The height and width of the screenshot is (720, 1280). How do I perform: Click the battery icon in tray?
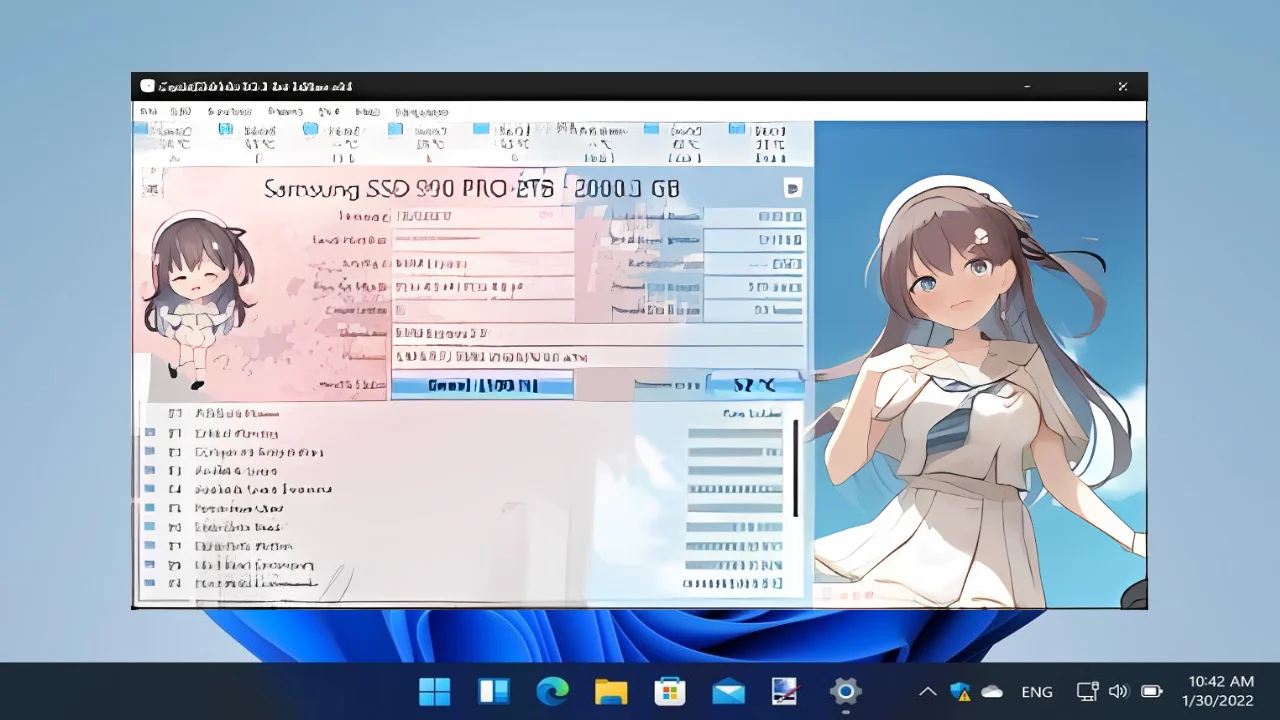[x=1152, y=691]
